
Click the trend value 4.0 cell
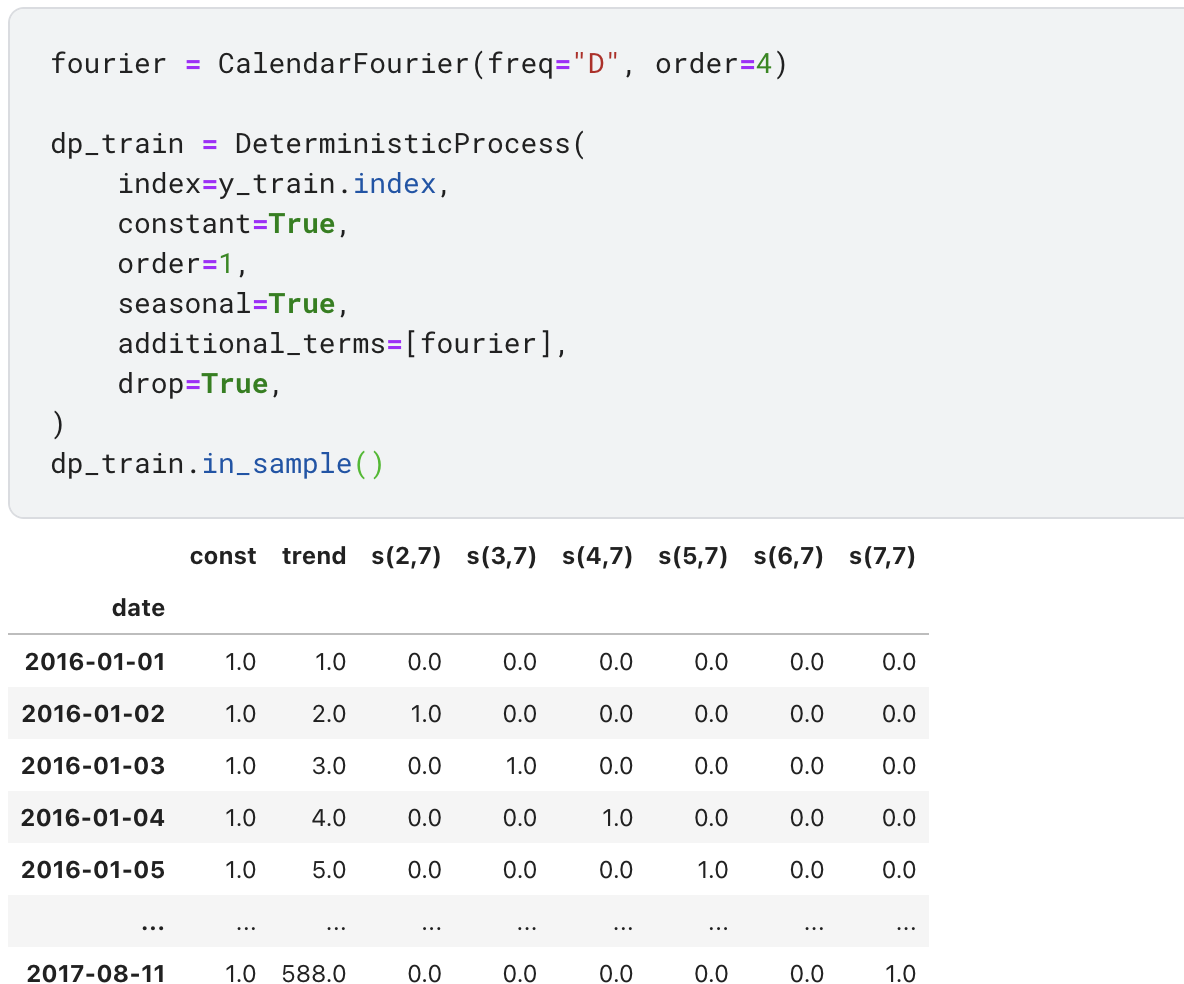(x=328, y=818)
